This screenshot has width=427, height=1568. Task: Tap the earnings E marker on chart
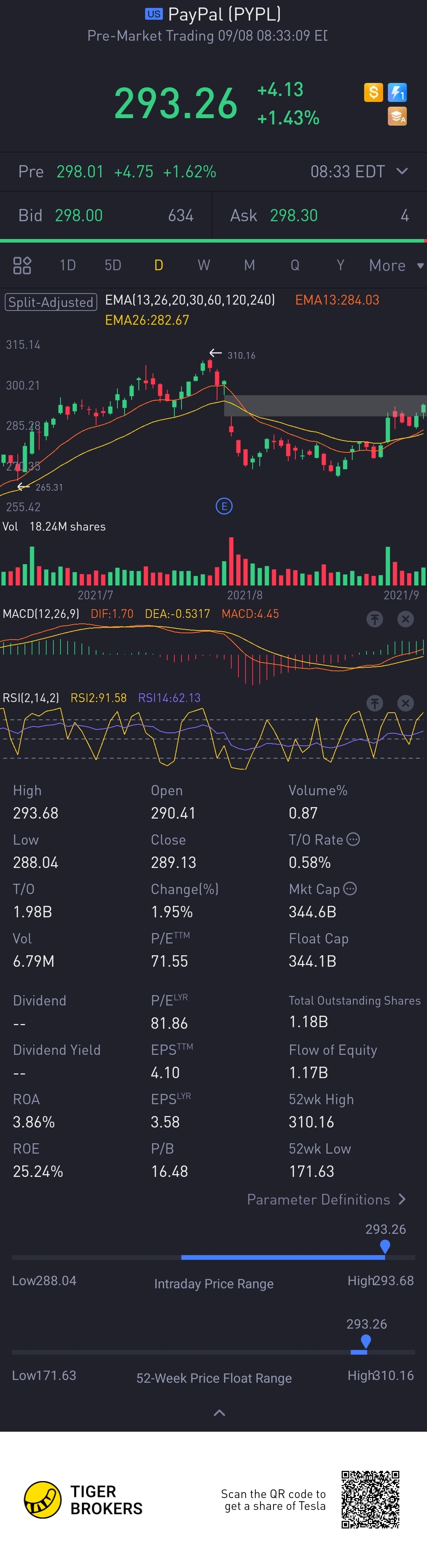[224, 506]
